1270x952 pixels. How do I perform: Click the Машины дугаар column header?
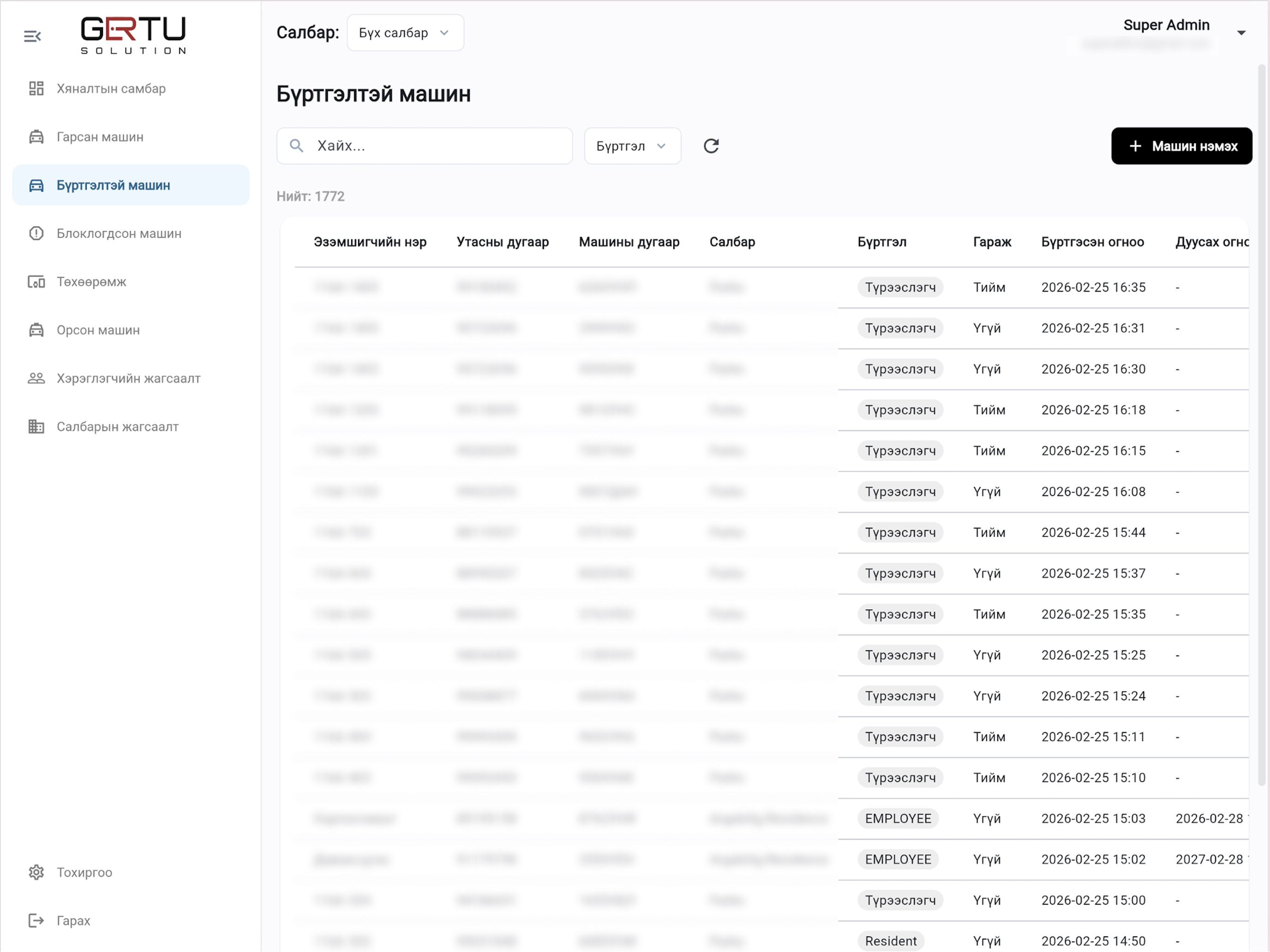coord(629,242)
